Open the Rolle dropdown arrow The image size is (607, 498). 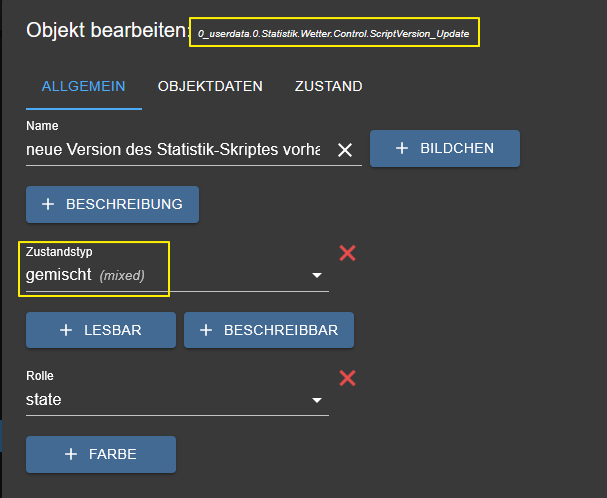(x=316, y=401)
